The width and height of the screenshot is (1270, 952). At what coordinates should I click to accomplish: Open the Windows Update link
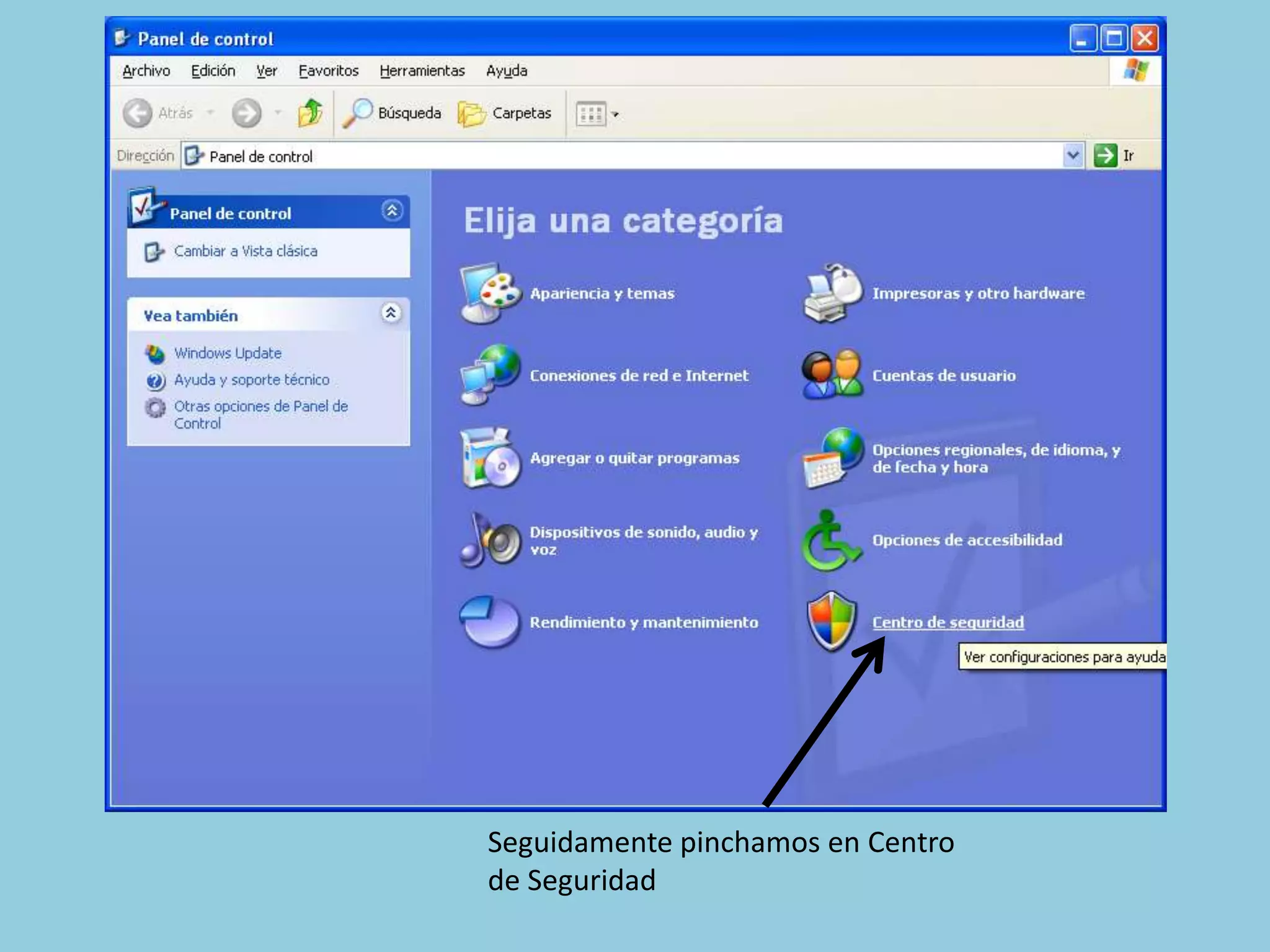coord(227,353)
